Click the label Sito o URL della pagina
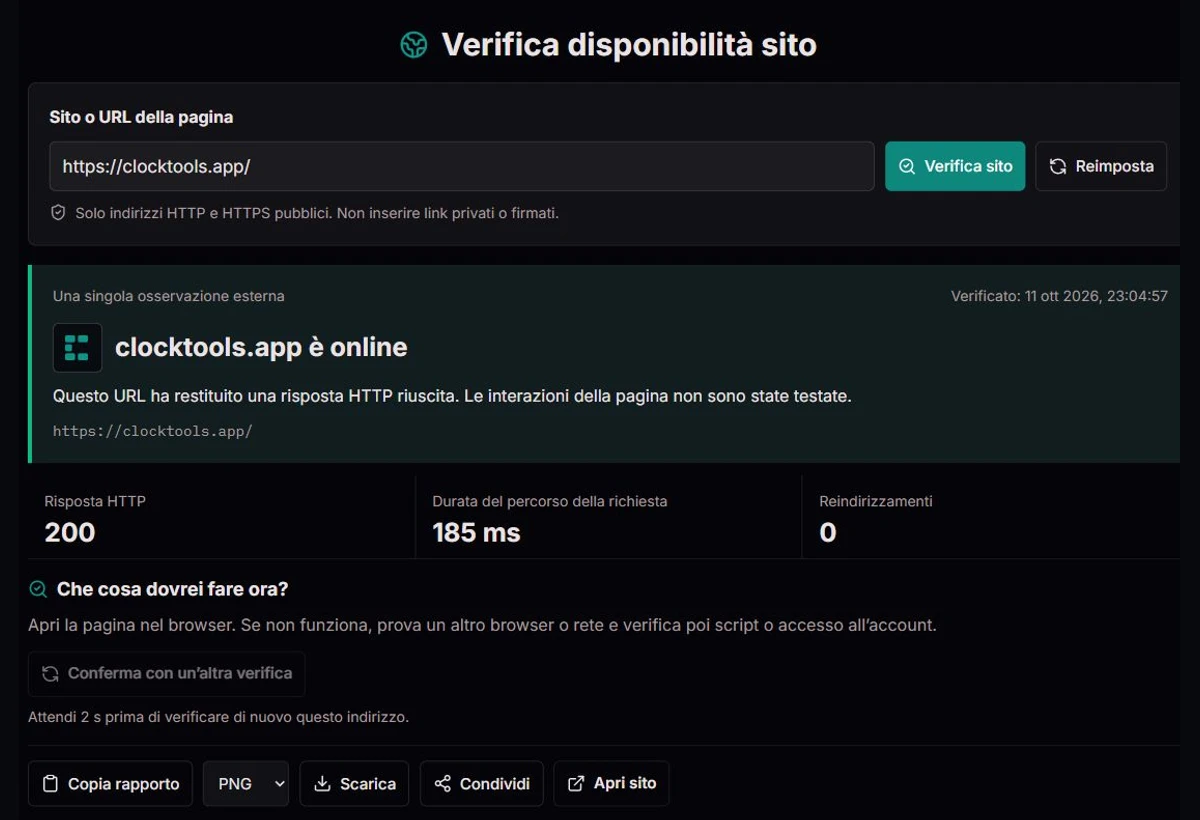The height and width of the screenshot is (820, 1200). coord(141,117)
